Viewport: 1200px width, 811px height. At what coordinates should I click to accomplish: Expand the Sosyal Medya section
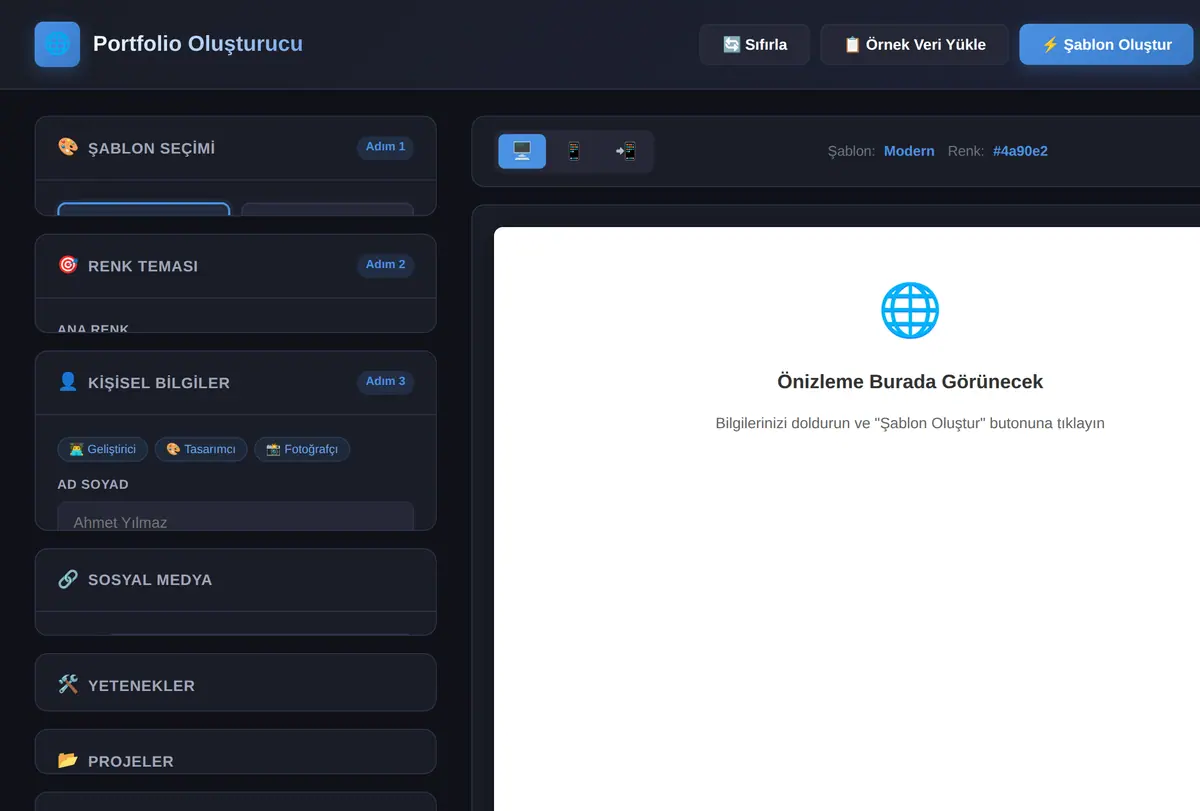236,580
